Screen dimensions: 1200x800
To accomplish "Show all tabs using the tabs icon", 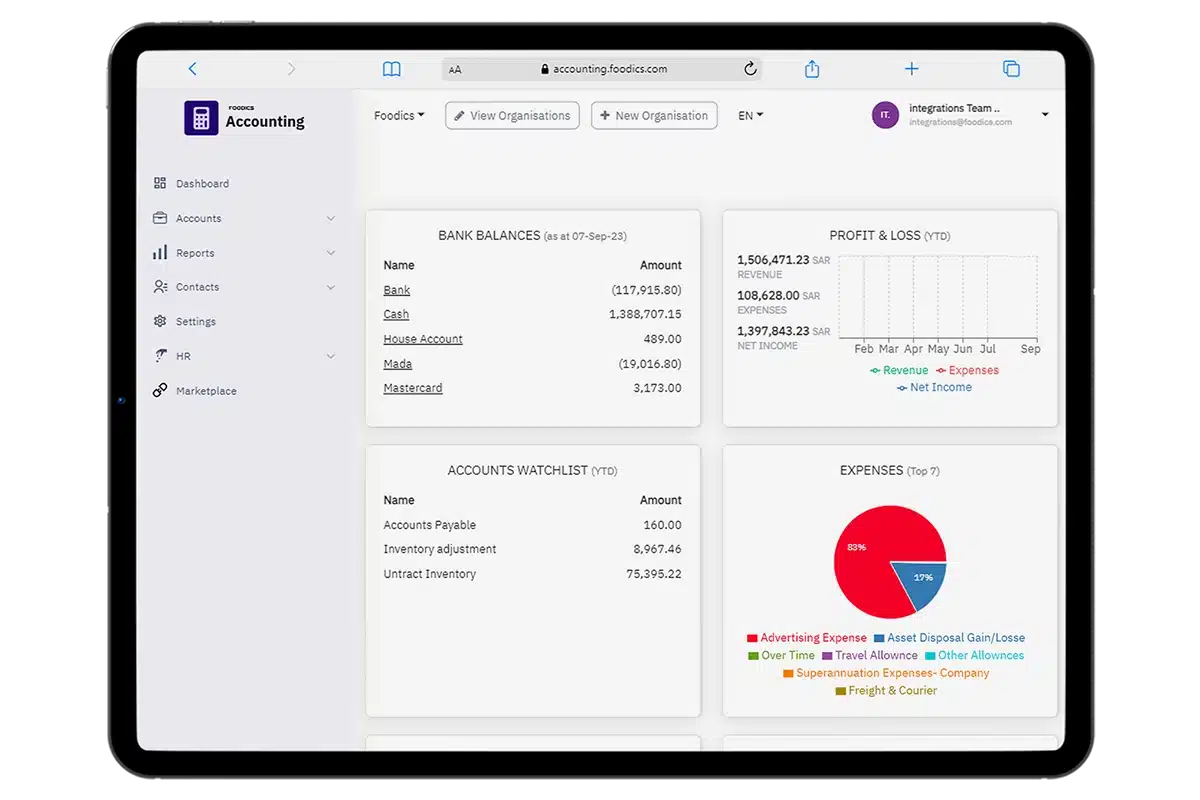I will 1011,69.
